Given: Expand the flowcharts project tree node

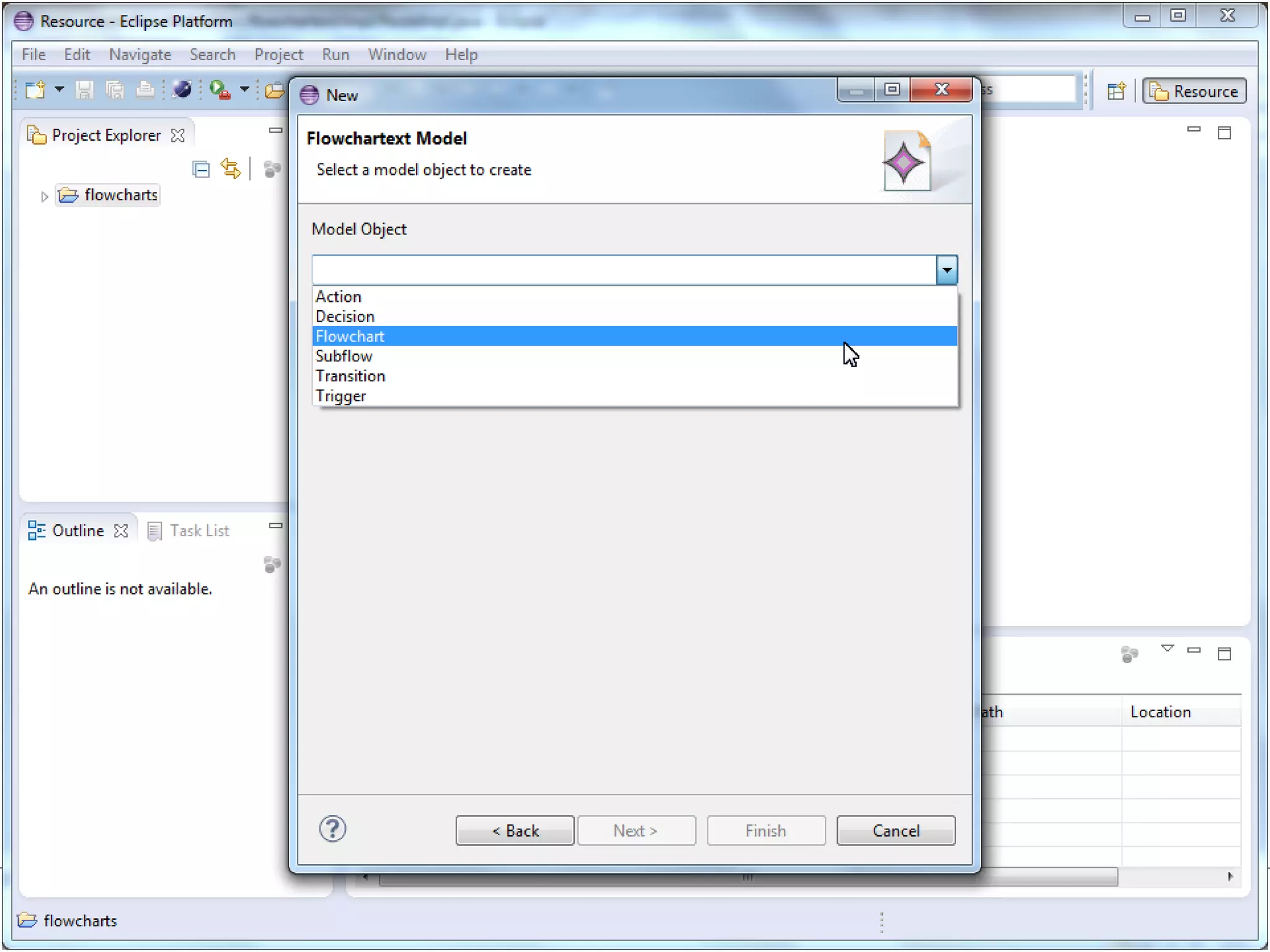Looking at the screenshot, I should pos(44,196).
